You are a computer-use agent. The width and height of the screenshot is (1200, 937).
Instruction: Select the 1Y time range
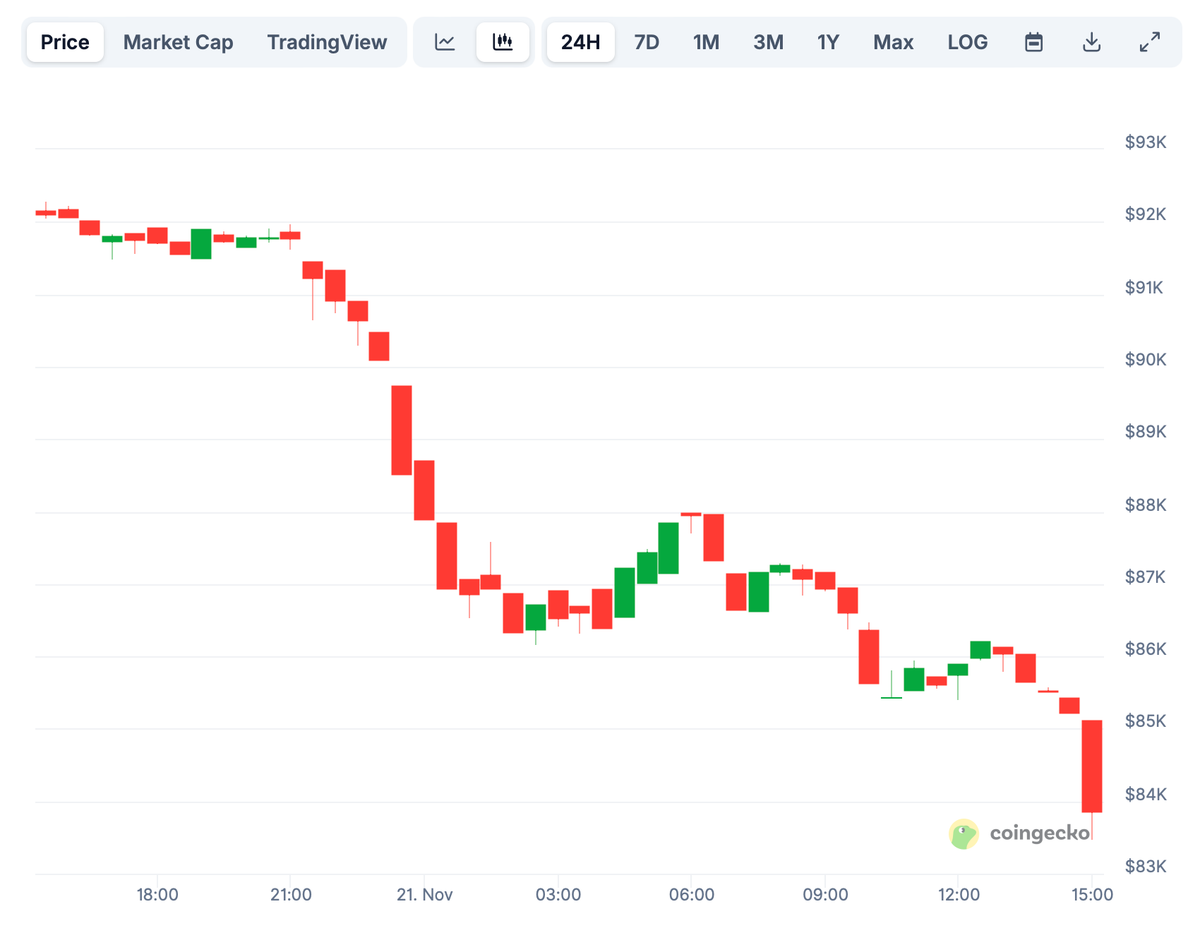[828, 42]
